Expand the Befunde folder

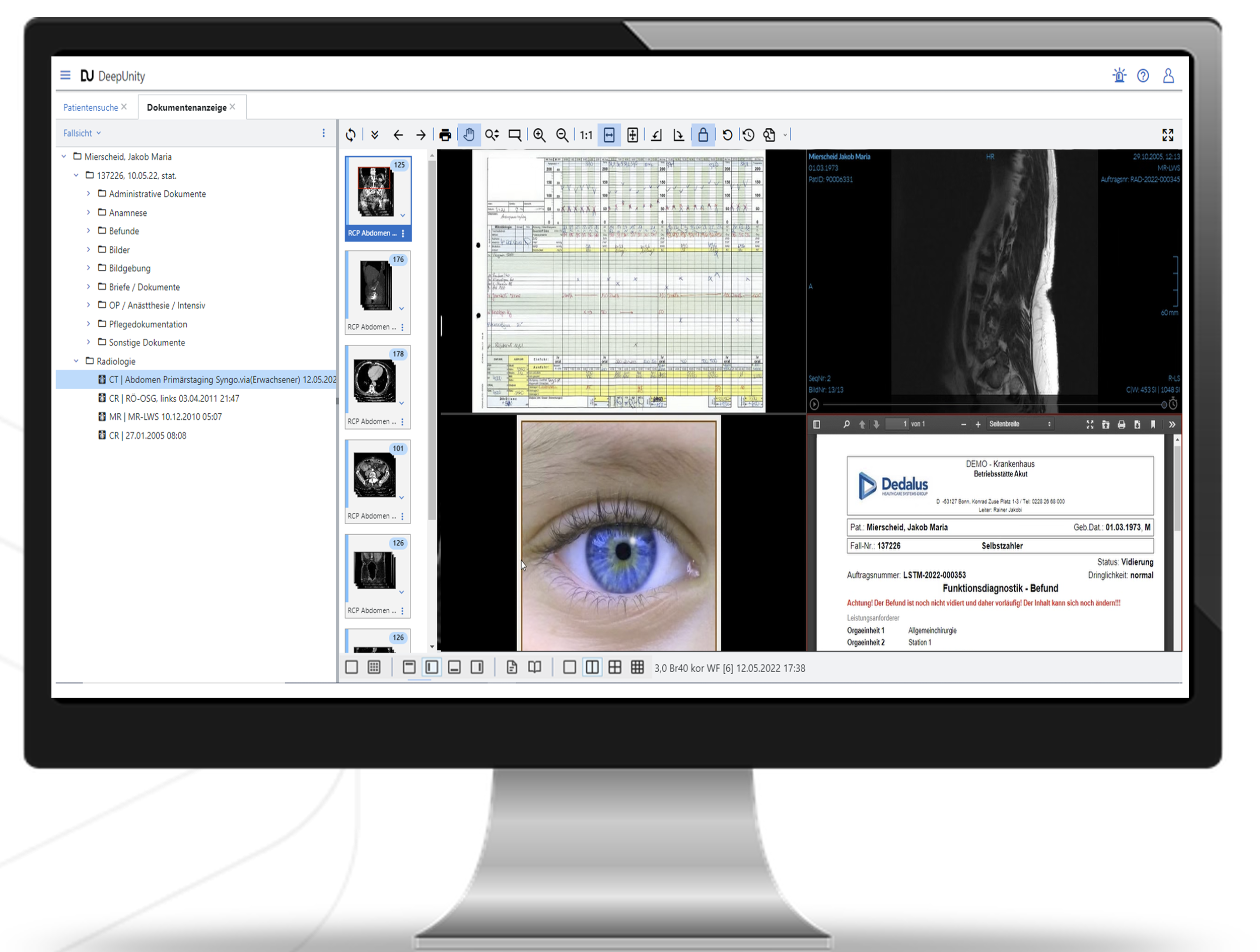[88, 231]
